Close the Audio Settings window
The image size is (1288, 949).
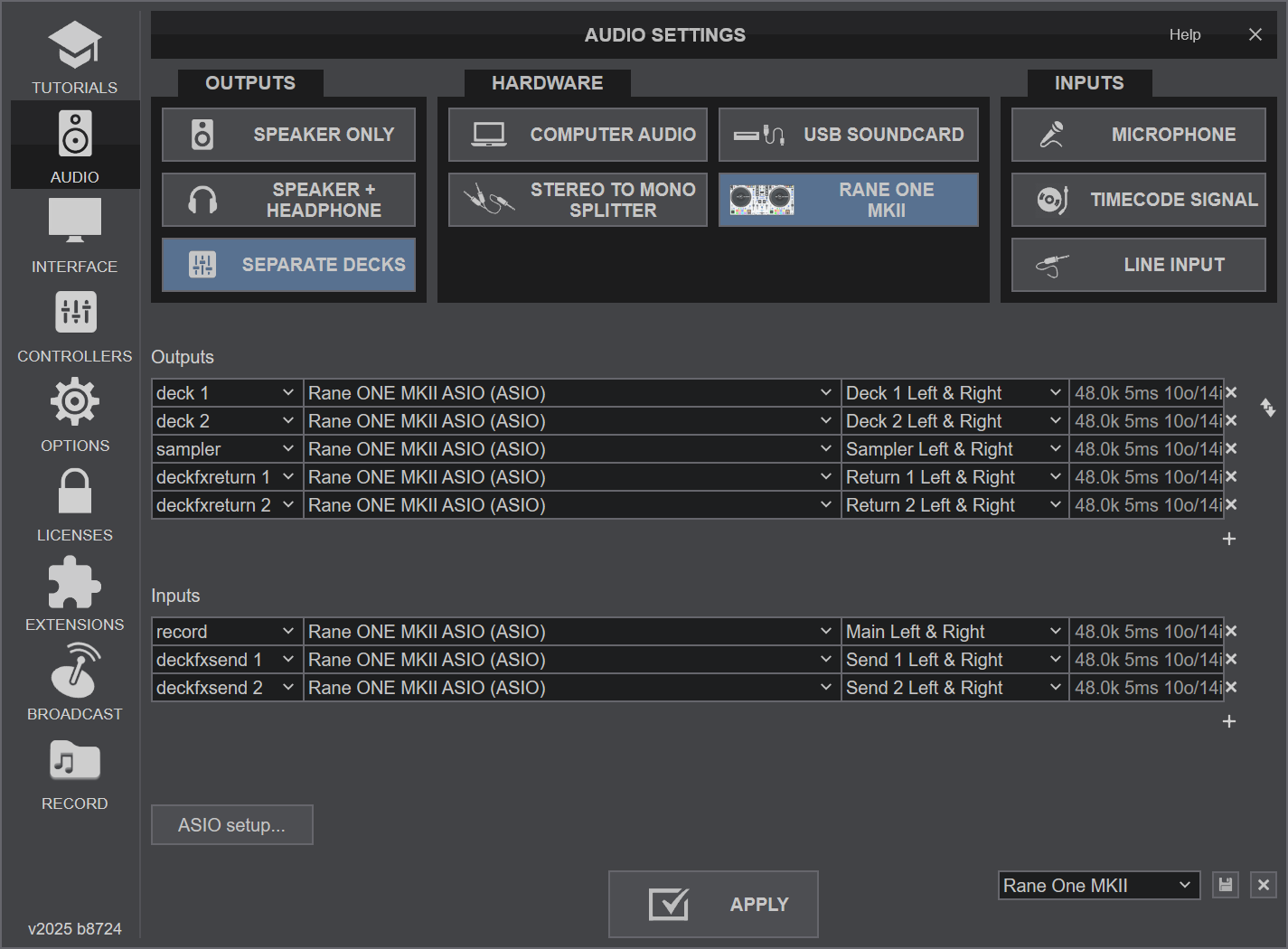[x=1255, y=34]
